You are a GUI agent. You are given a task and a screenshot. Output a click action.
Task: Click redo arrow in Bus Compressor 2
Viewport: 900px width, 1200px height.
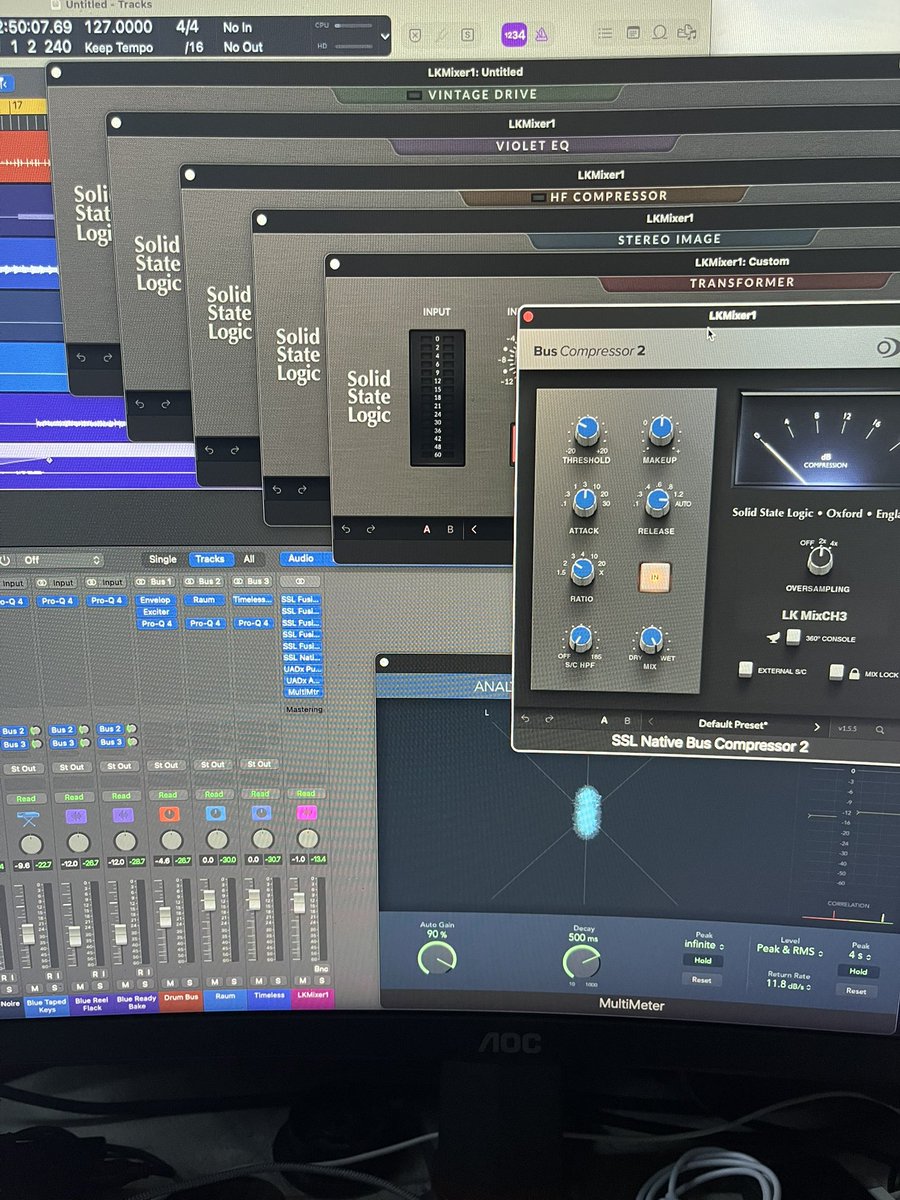[550, 720]
